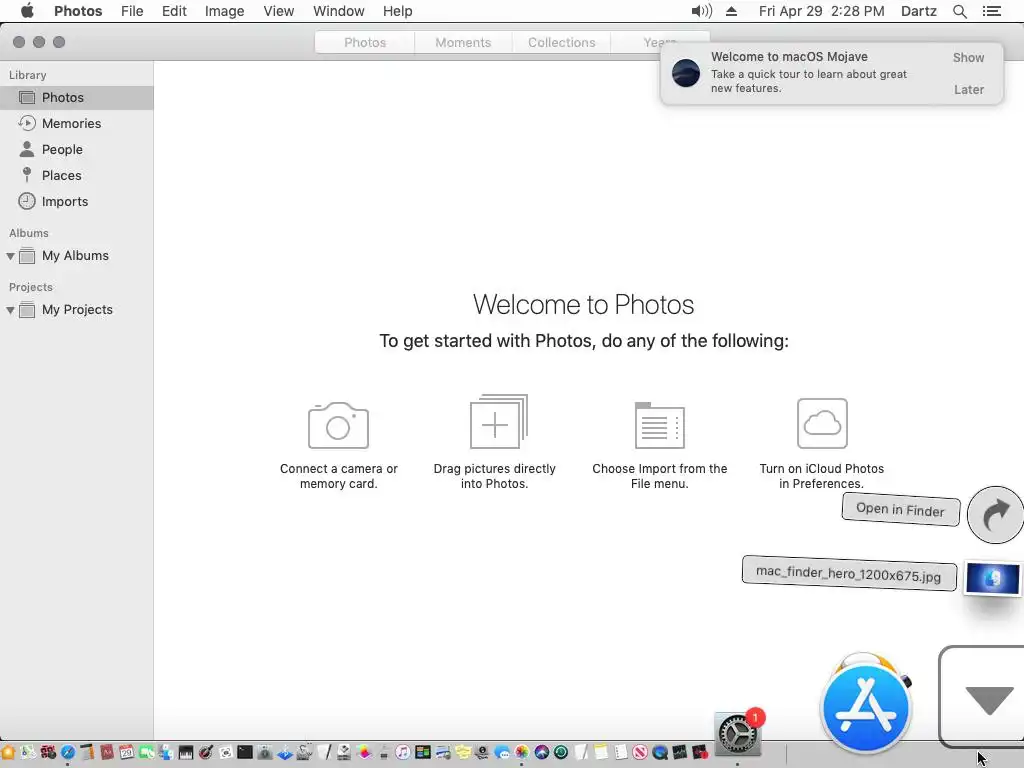Viewport: 1024px width, 768px height.
Task: Open Calendar in the Dock
Action: 127,752
